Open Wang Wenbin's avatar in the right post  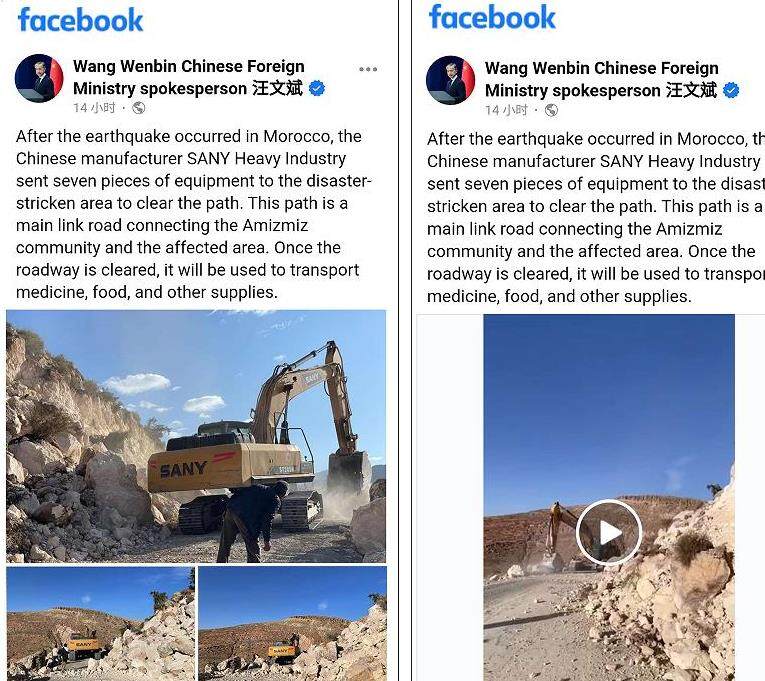450,80
